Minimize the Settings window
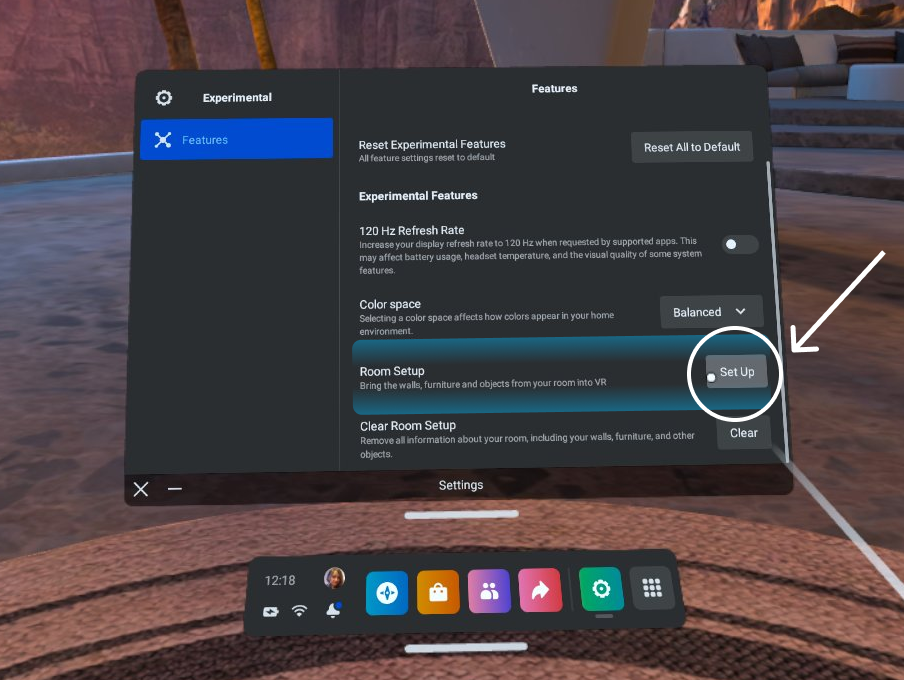 [175, 489]
